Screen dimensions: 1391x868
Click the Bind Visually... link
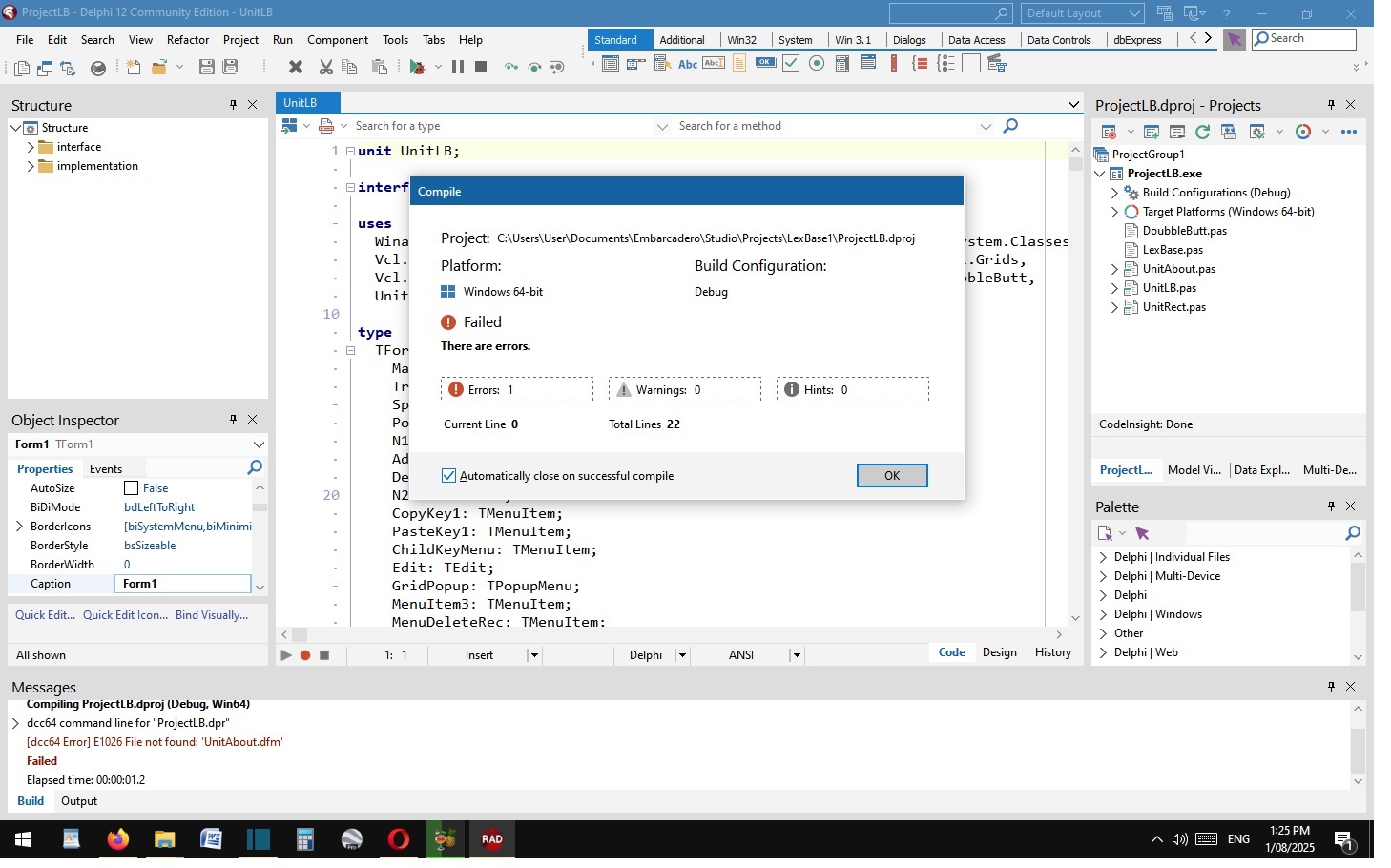pyautogui.click(x=212, y=615)
